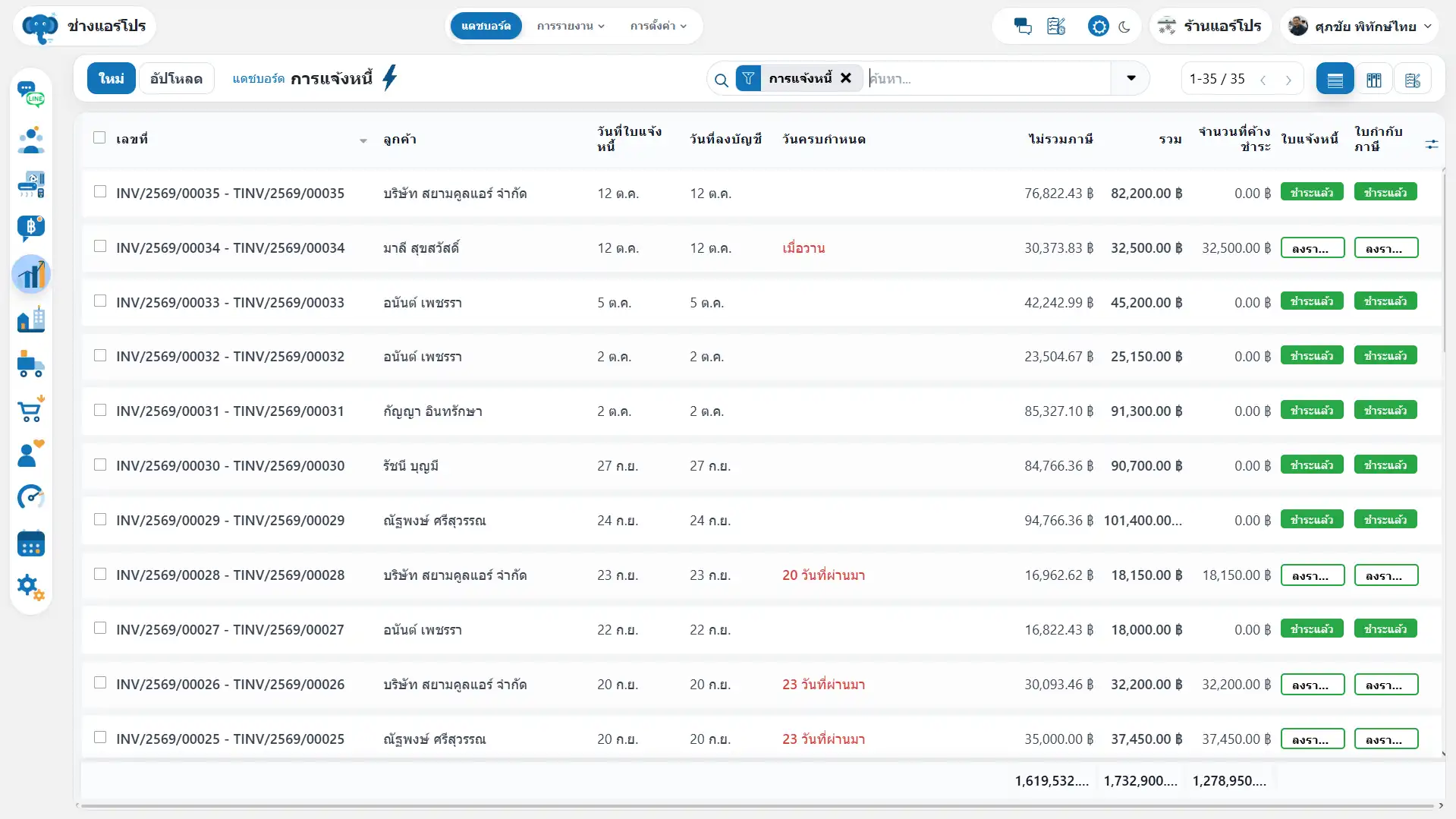Click the ใหม่ button

[112, 78]
